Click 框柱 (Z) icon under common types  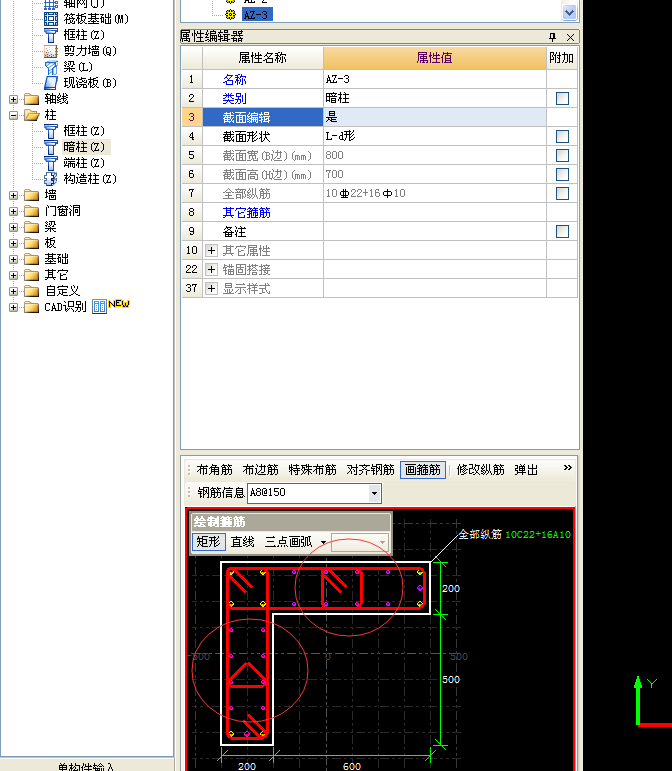(51, 35)
